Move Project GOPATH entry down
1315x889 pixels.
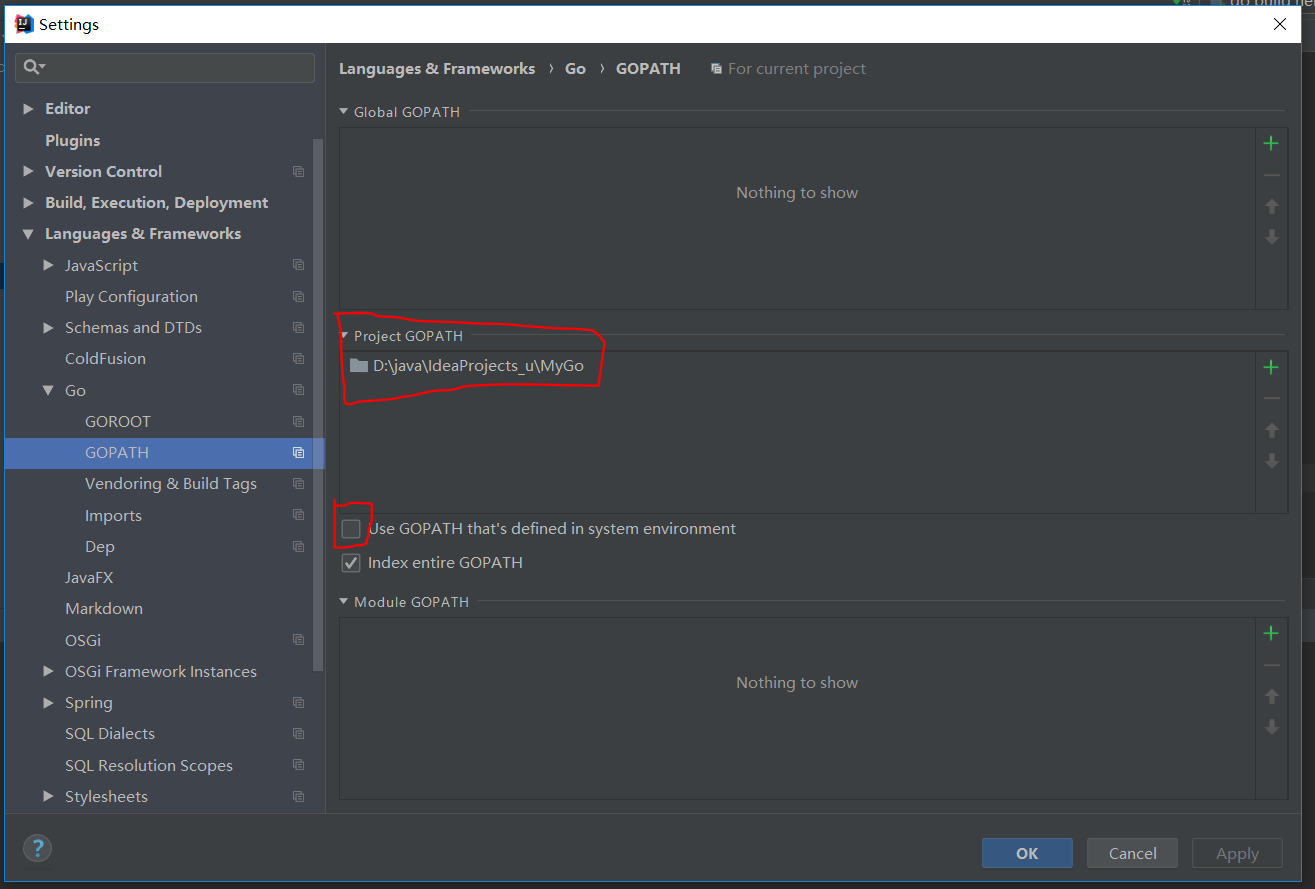click(1271, 461)
